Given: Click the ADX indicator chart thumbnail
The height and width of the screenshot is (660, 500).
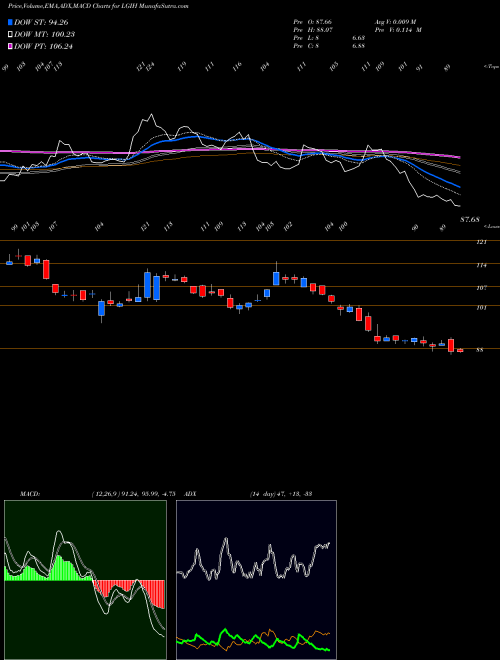Looking at the screenshot, I should [x=256, y=580].
